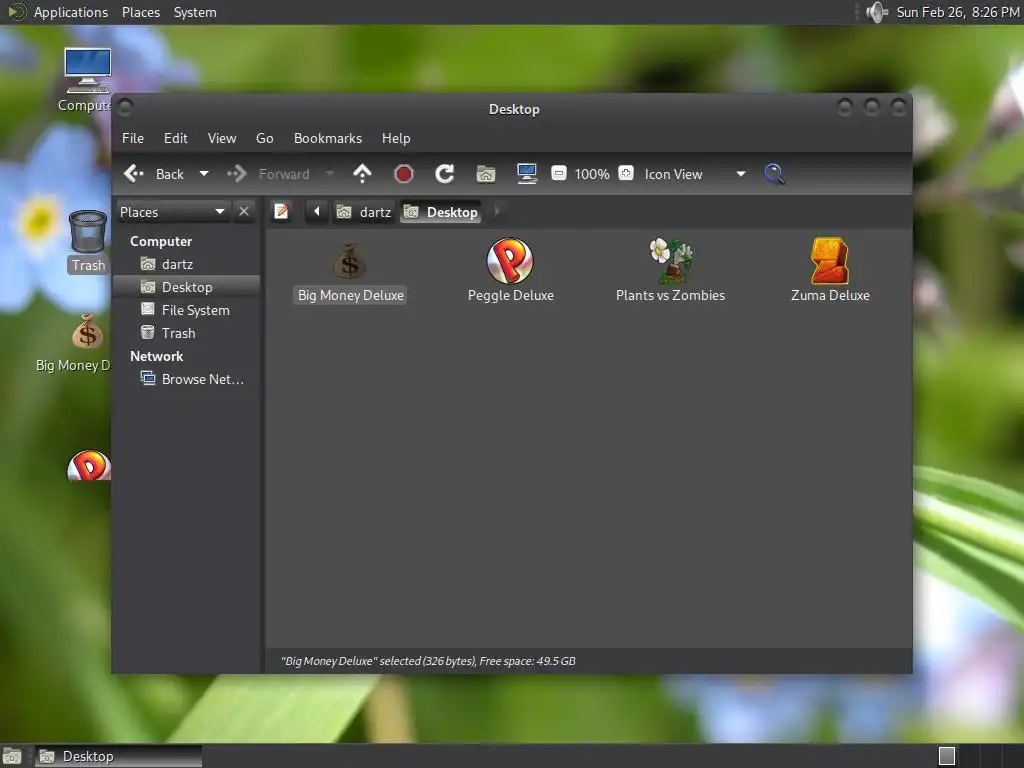
Task: Open the View menu
Action: point(222,138)
